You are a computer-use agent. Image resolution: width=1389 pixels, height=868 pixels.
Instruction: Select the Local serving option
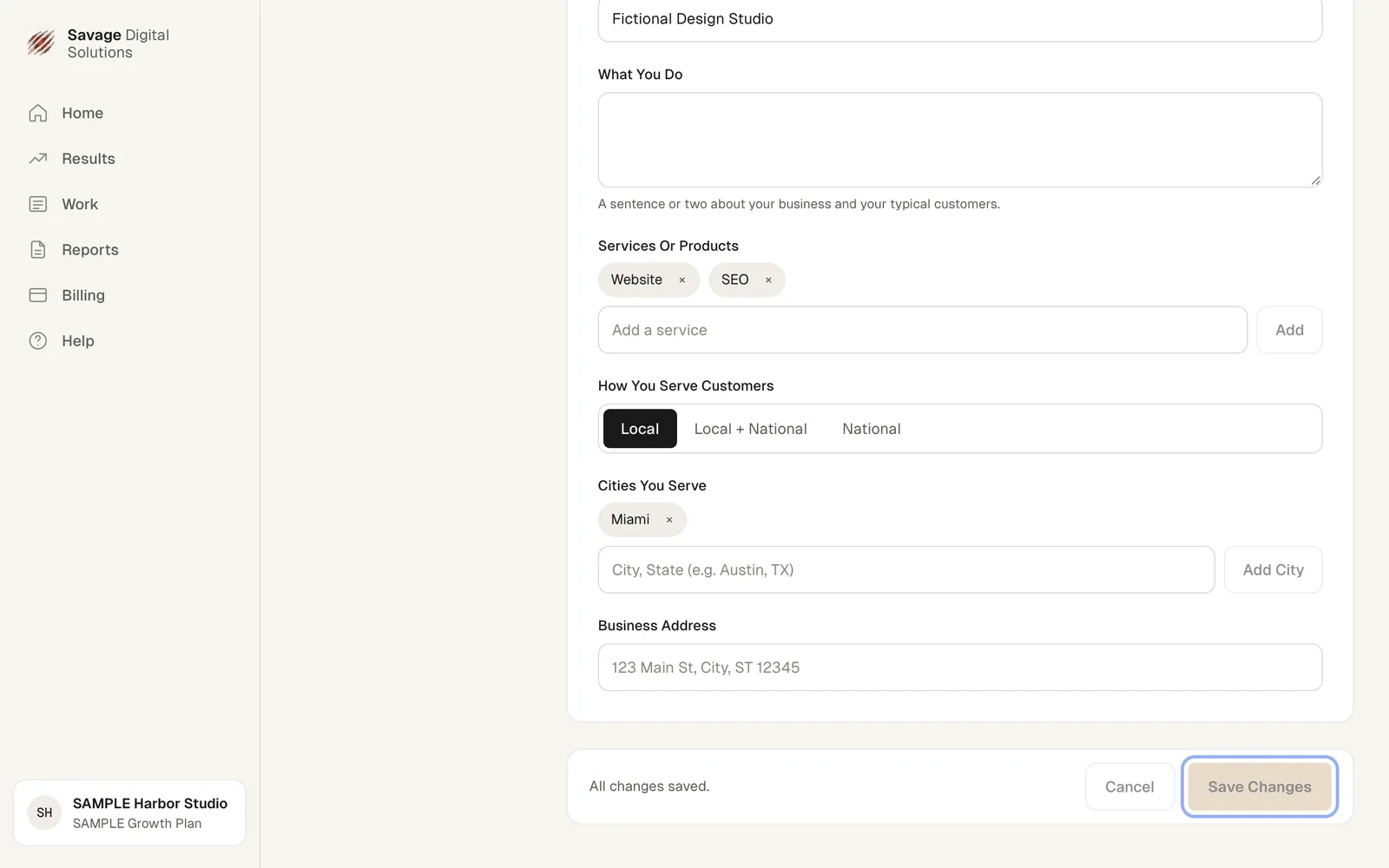640,429
